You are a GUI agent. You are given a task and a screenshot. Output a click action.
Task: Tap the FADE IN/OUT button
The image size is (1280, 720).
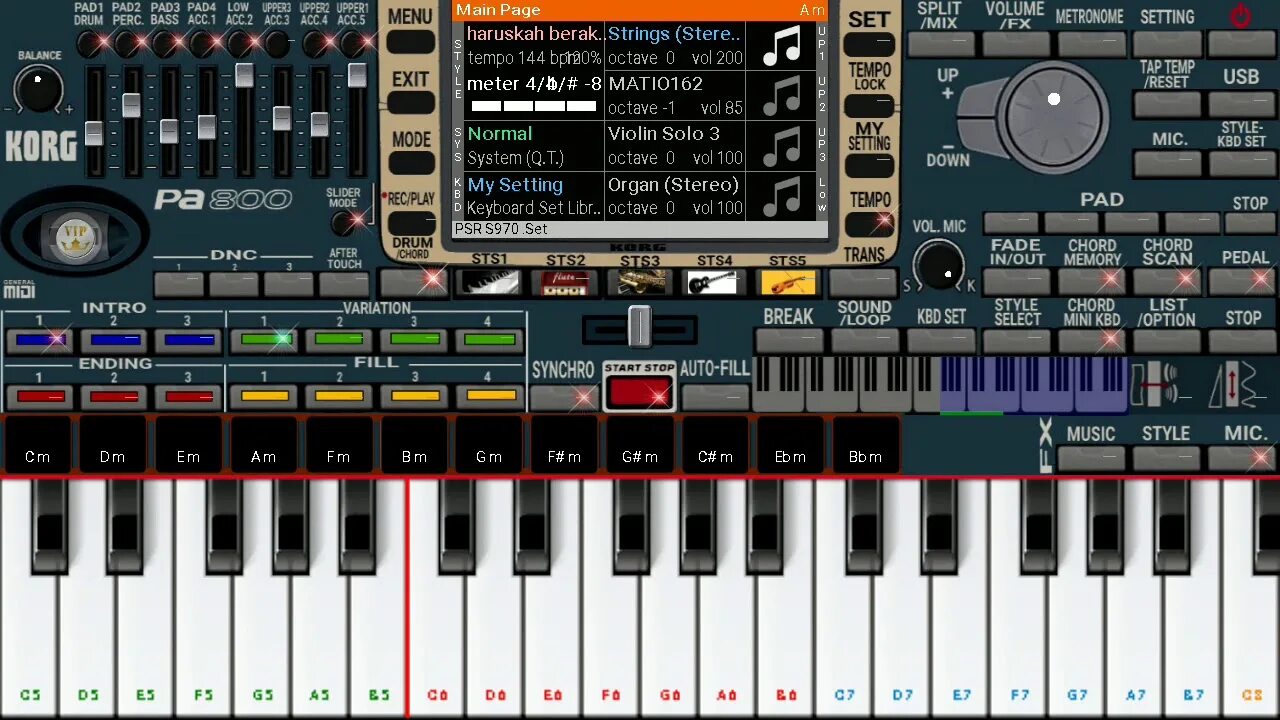pyautogui.click(x=1016, y=283)
